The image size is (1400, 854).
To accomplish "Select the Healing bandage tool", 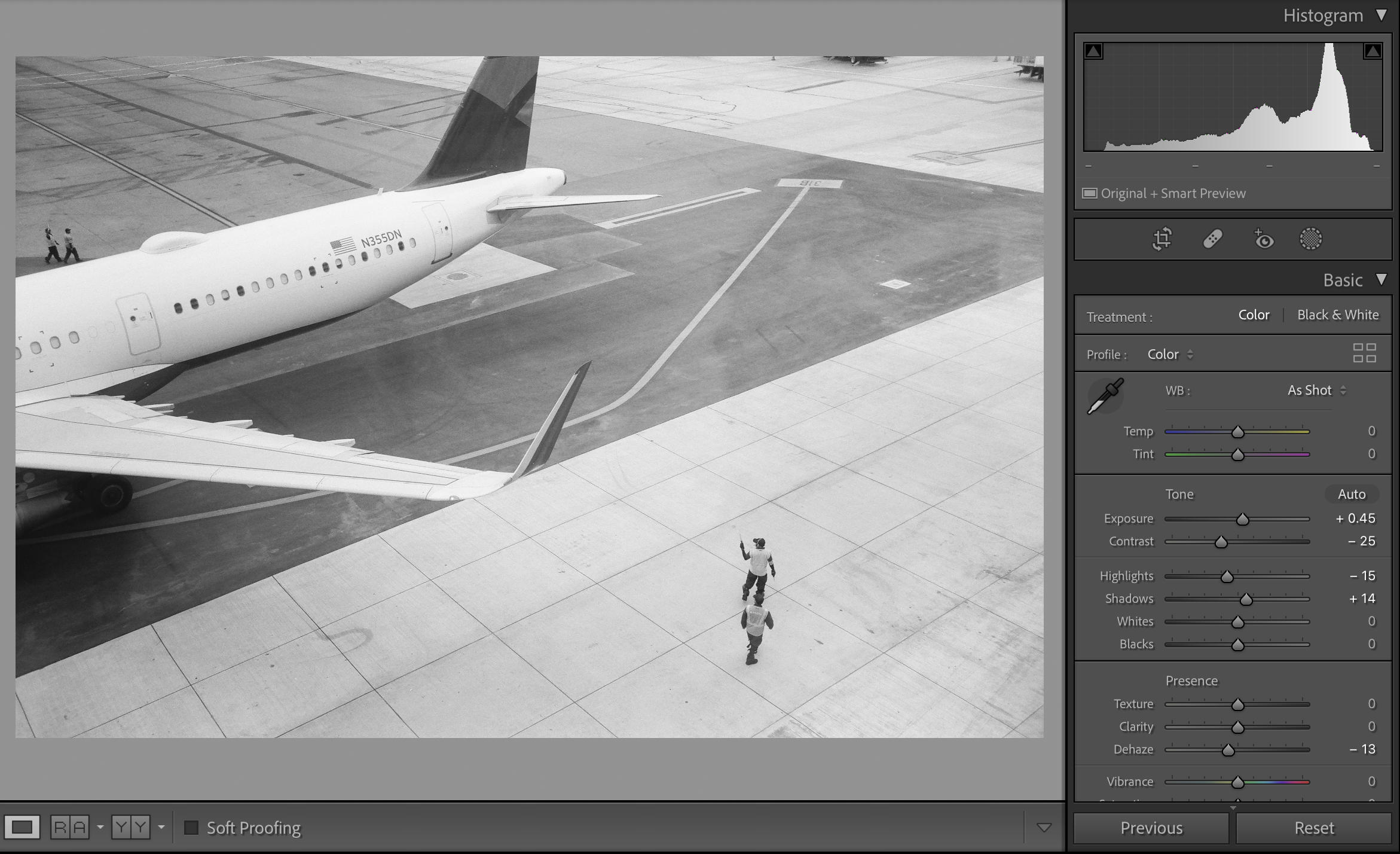I will 1212,239.
